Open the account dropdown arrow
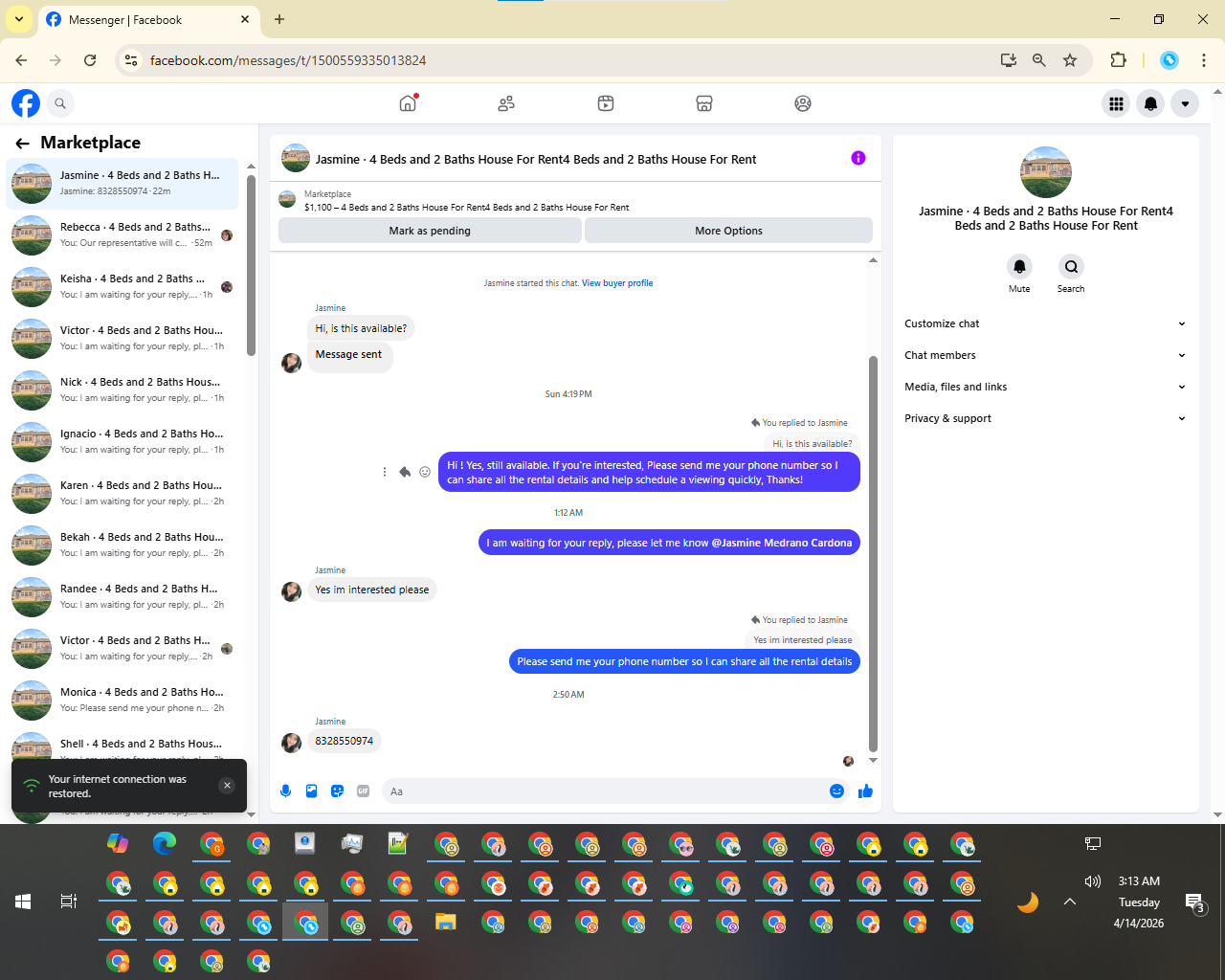The height and width of the screenshot is (980, 1225). click(x=1185, y=103)
